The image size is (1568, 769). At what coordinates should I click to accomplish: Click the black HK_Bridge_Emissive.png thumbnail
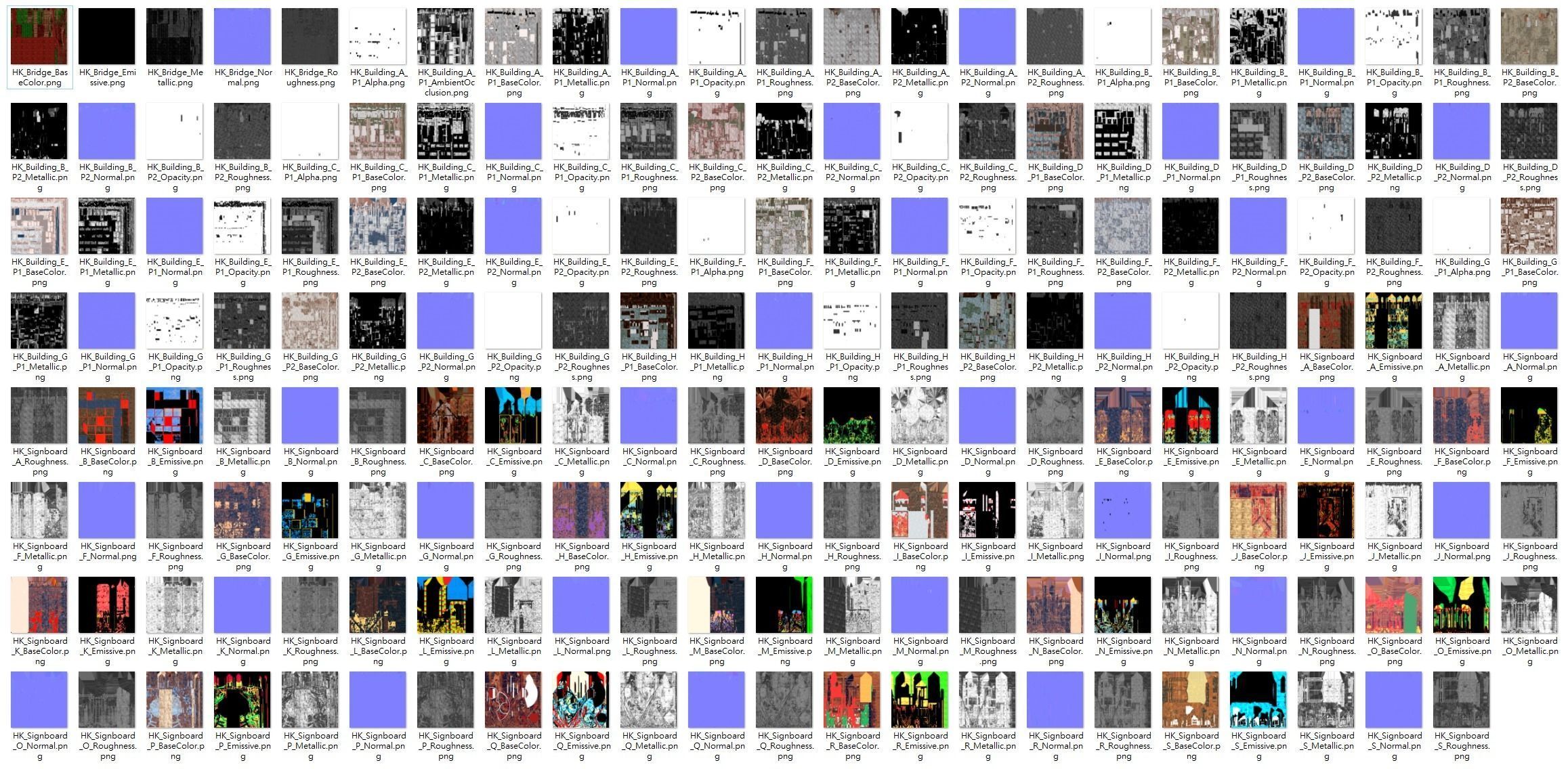(107, 37)
